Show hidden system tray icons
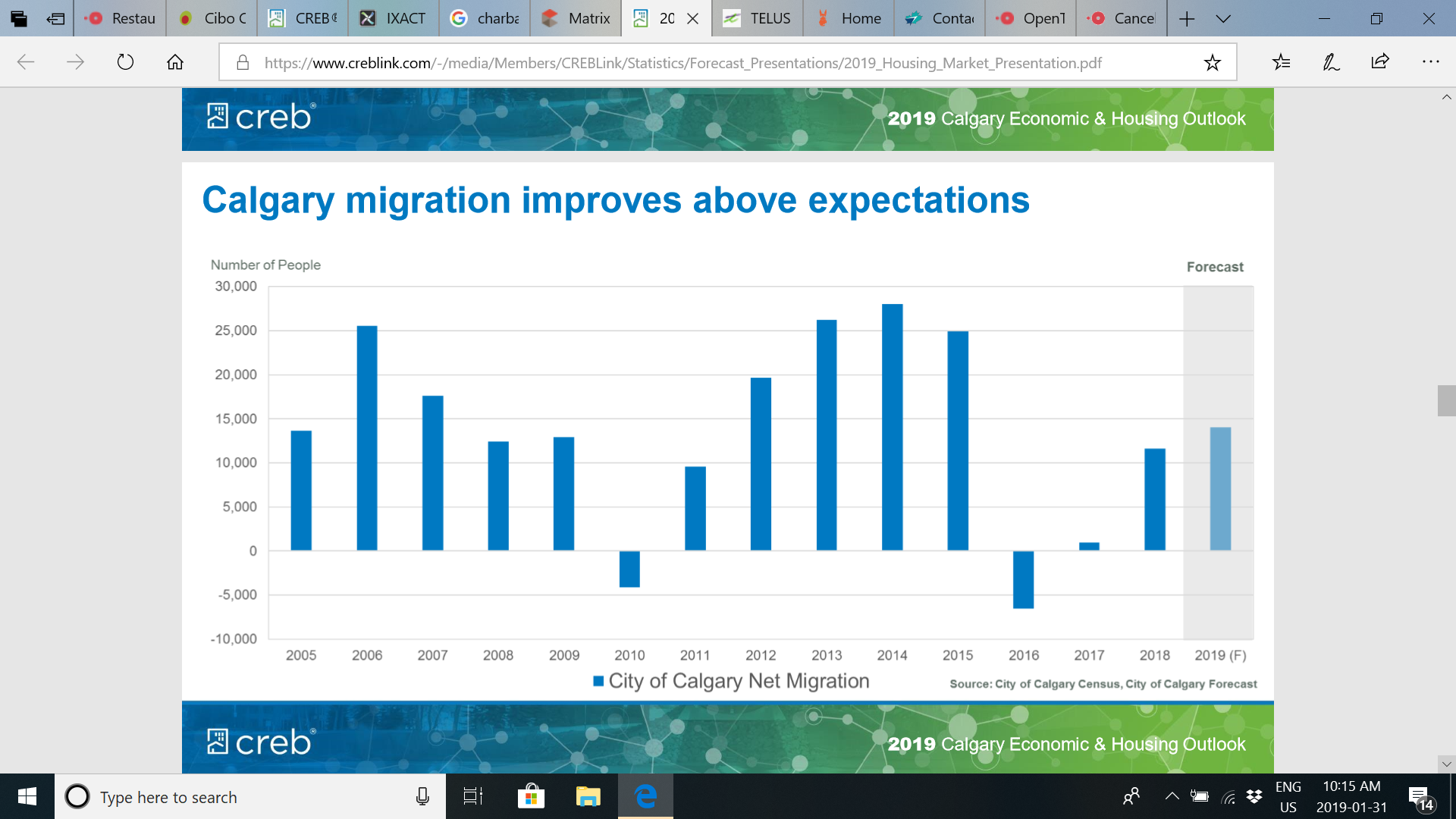Viewport: 1456px width, 819px height. click(1172, 796)
